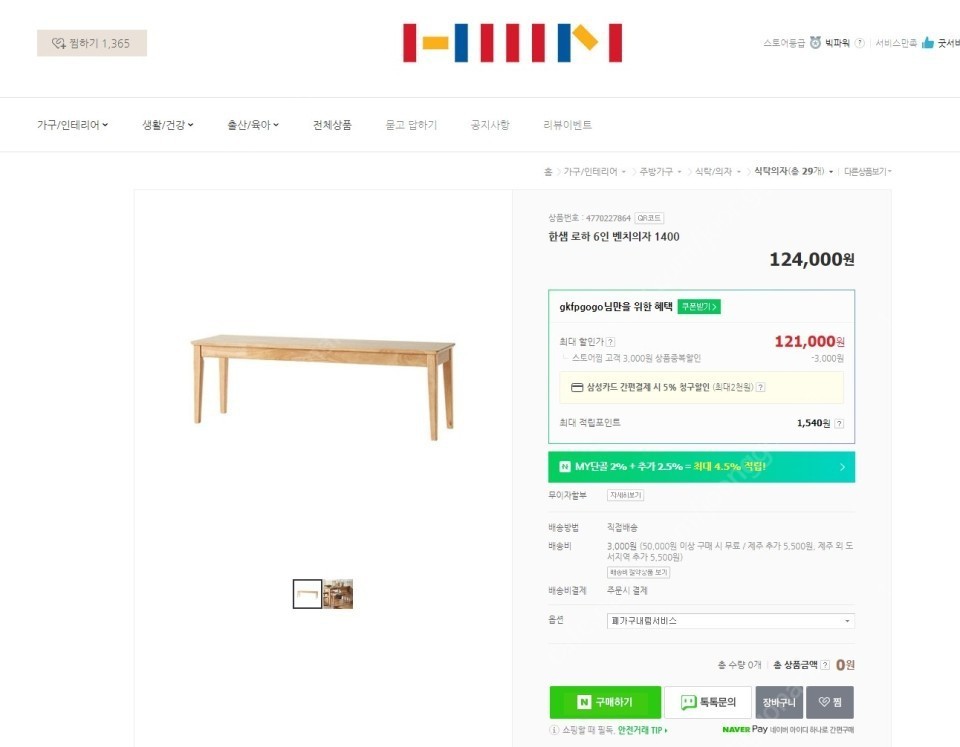Image resolution: width=960 pixels, height=747 pixels.
Task: Click the heart icon on 찜 button
Action: [x=823, y=702]
